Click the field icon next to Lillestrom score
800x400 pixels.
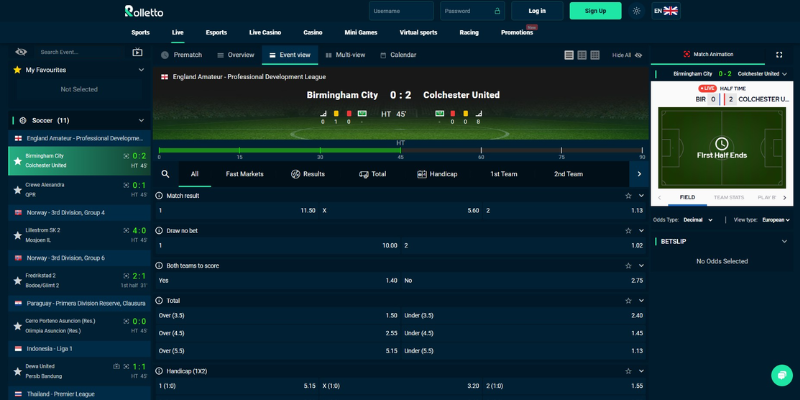[126, 231]
